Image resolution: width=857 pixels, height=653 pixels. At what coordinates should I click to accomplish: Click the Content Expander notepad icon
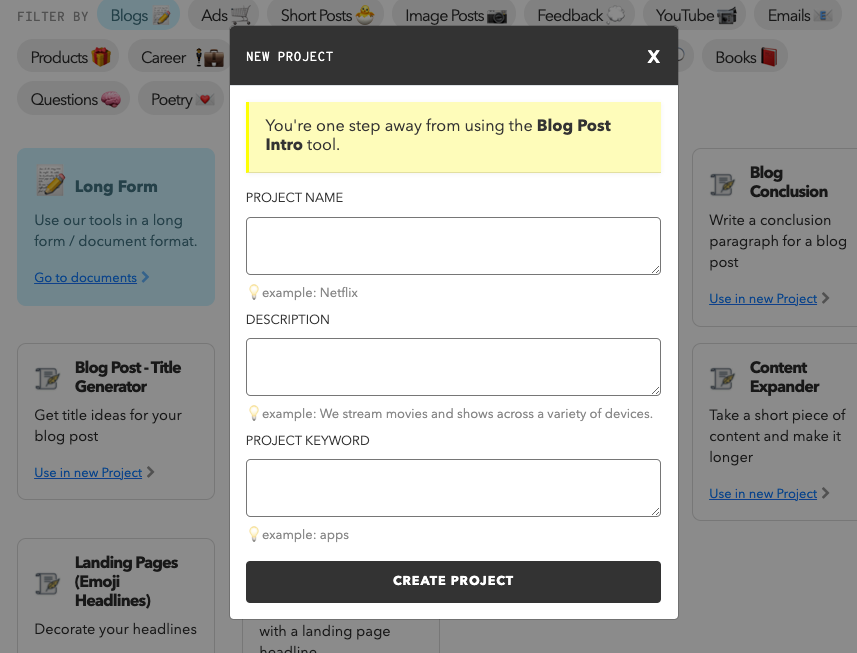[x=722, y=378]
